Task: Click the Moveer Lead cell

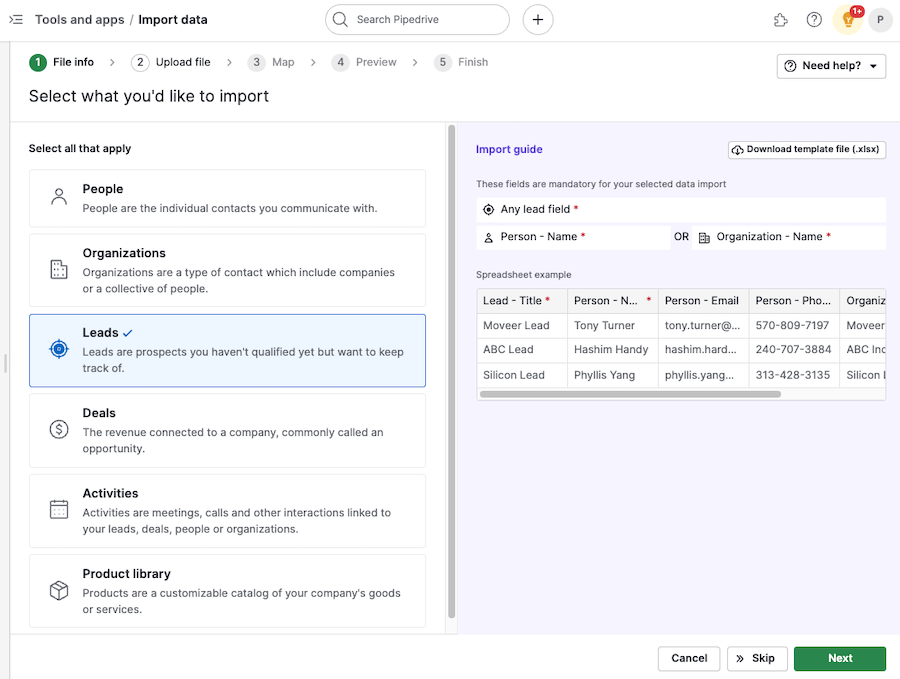Action: [x=522, y=325]
